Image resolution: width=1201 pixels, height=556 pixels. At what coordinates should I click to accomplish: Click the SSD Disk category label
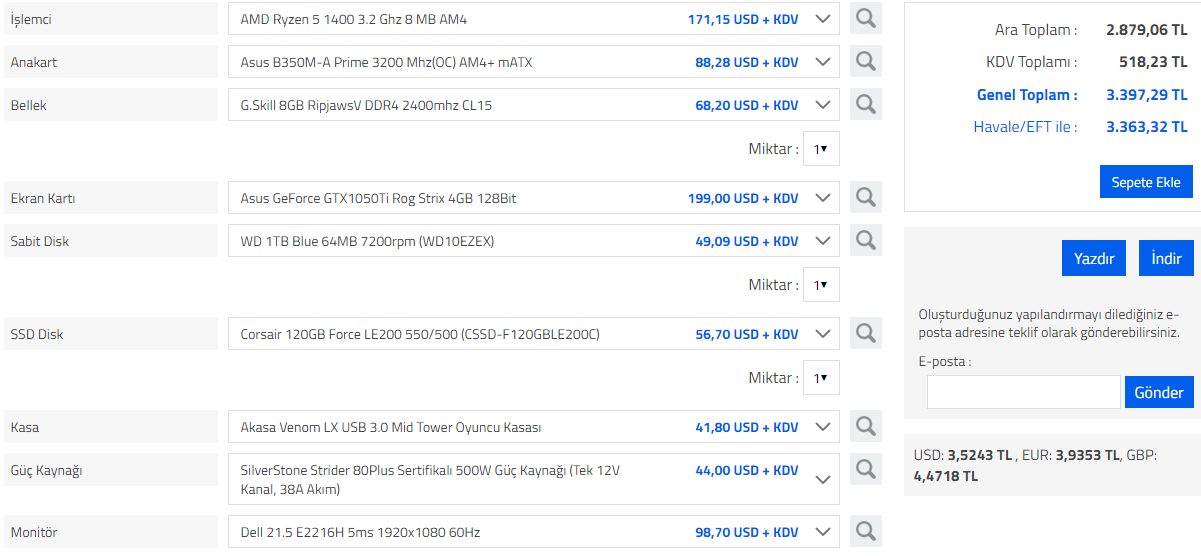[111, 334]
